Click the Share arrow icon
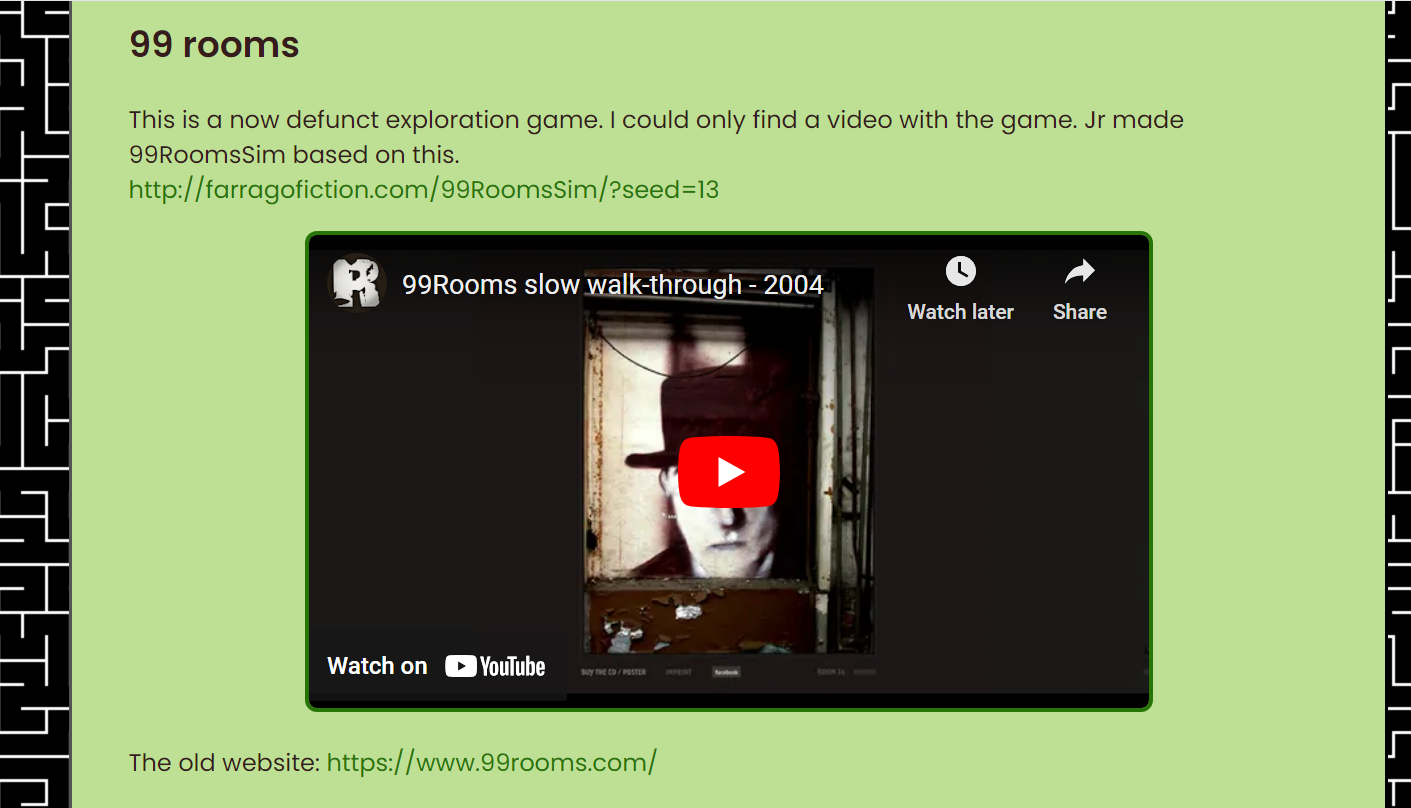 coord(1080,271)
